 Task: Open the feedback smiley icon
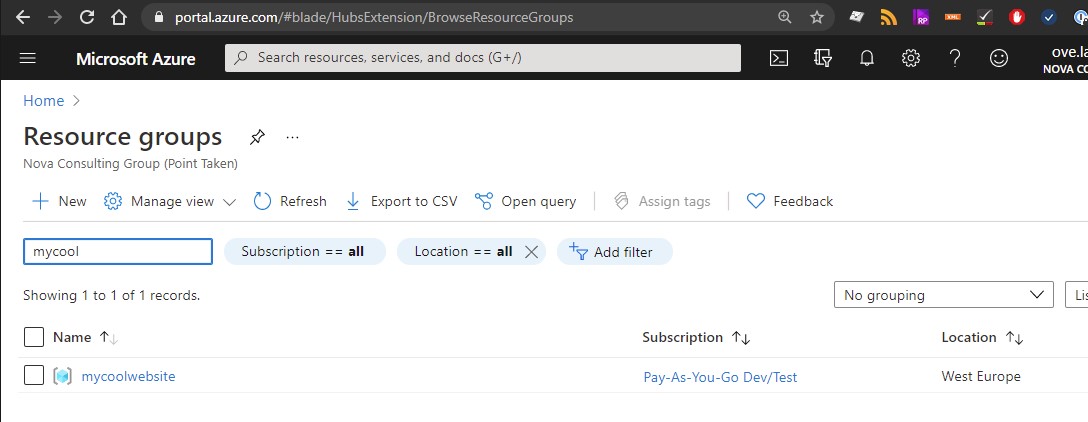coord(998,58)
